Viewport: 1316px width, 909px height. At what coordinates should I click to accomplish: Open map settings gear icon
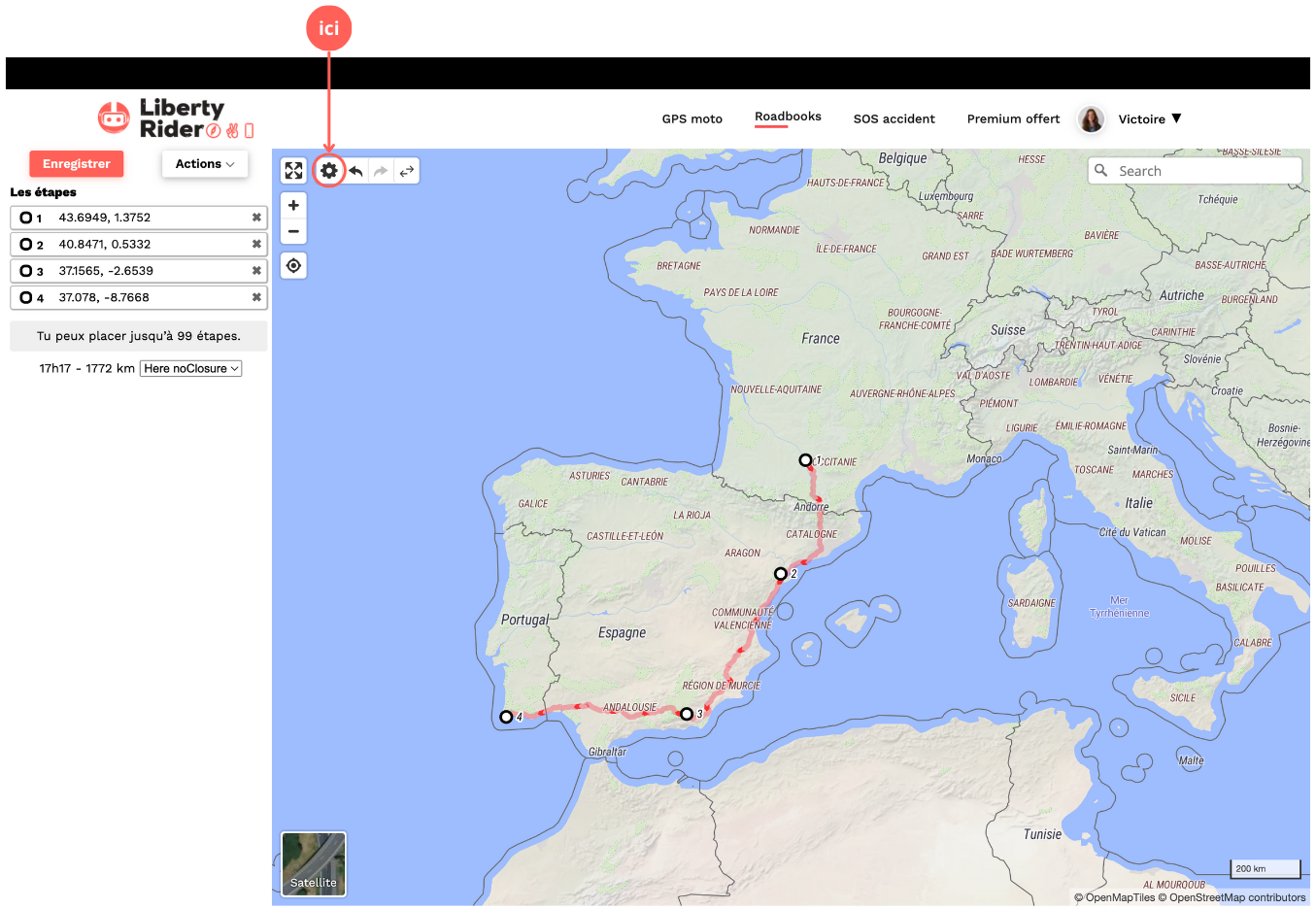point(329,171)
